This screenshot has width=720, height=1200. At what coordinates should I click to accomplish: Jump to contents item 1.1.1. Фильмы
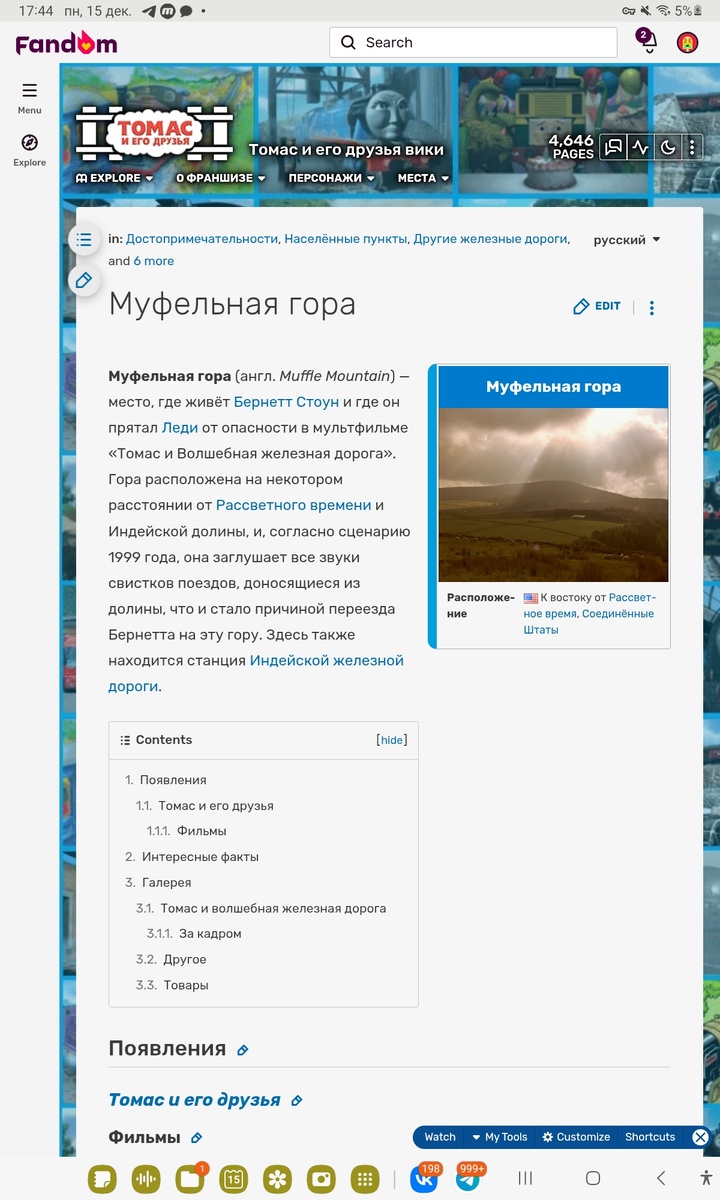pyautogui.click(x=187, y=831)
